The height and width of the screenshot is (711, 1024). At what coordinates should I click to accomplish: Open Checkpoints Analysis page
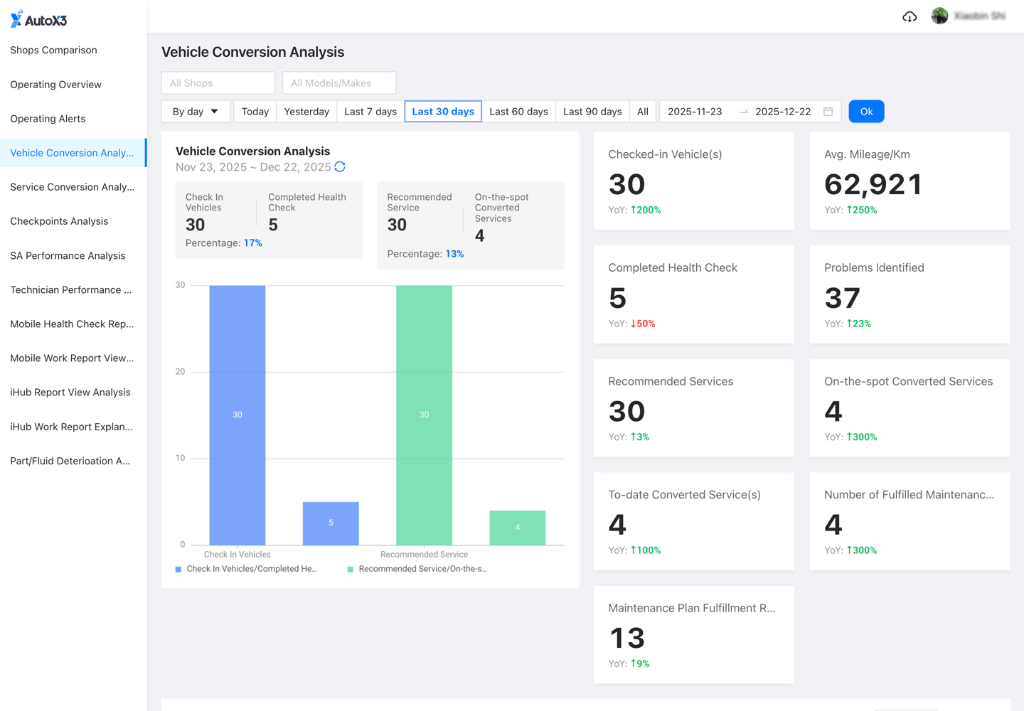[73, 221]
